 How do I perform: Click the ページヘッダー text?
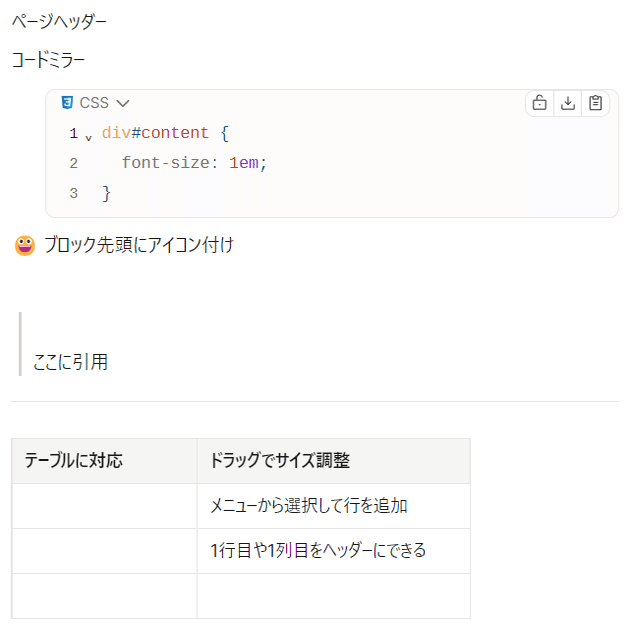59,21
